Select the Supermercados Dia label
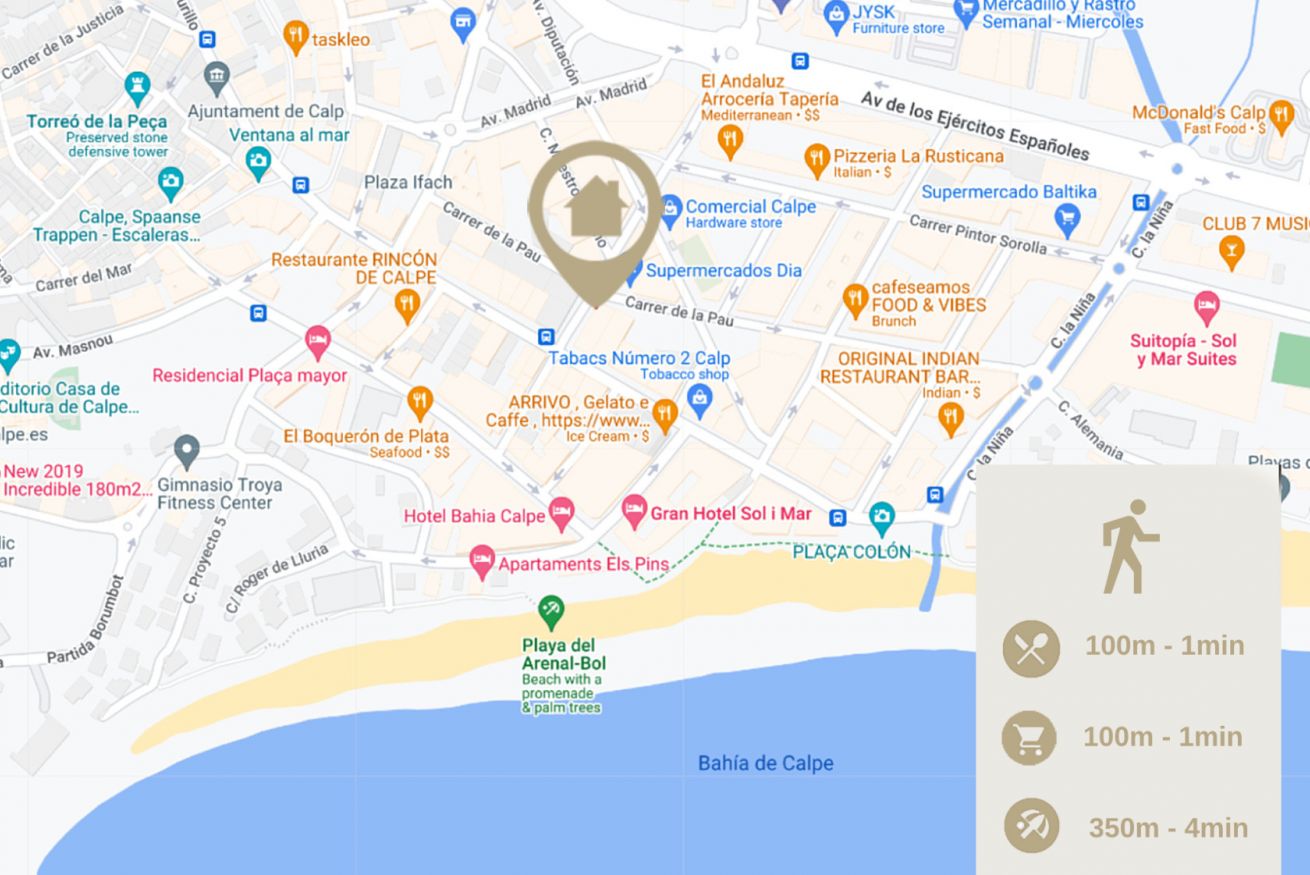The width and height of the screenshot is (1310, 875). pyautogui.click(x=724, y=270)
